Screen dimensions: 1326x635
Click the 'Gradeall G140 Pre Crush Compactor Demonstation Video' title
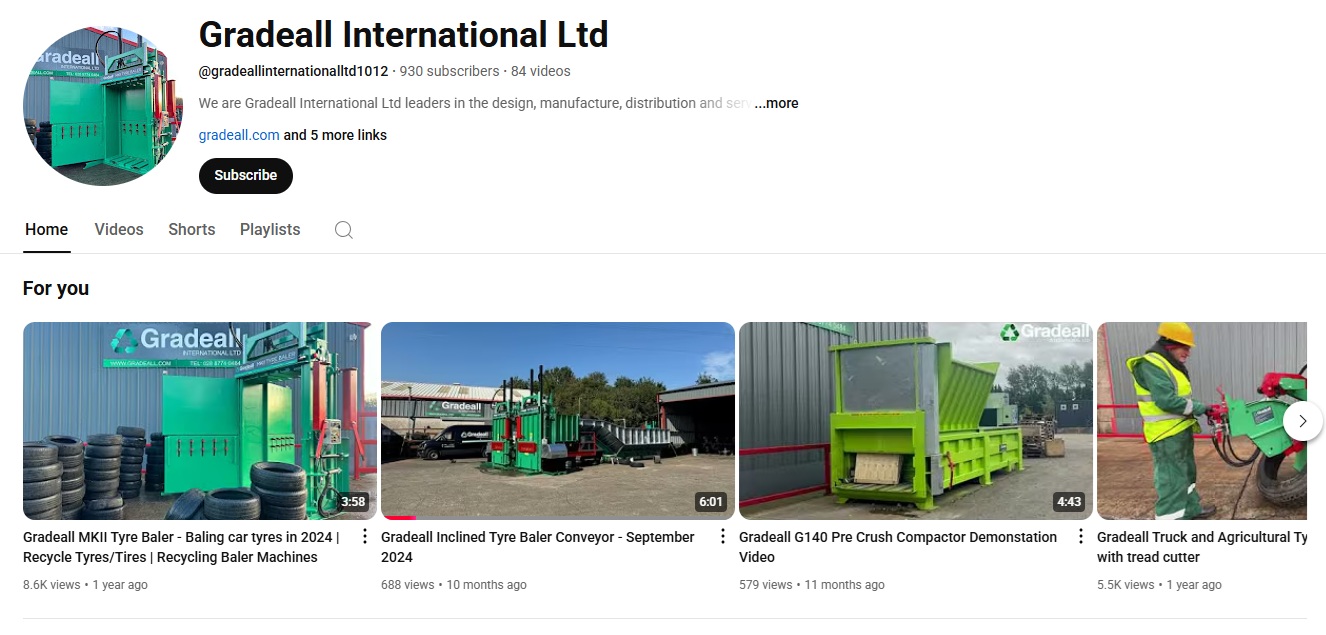point(898,547)
